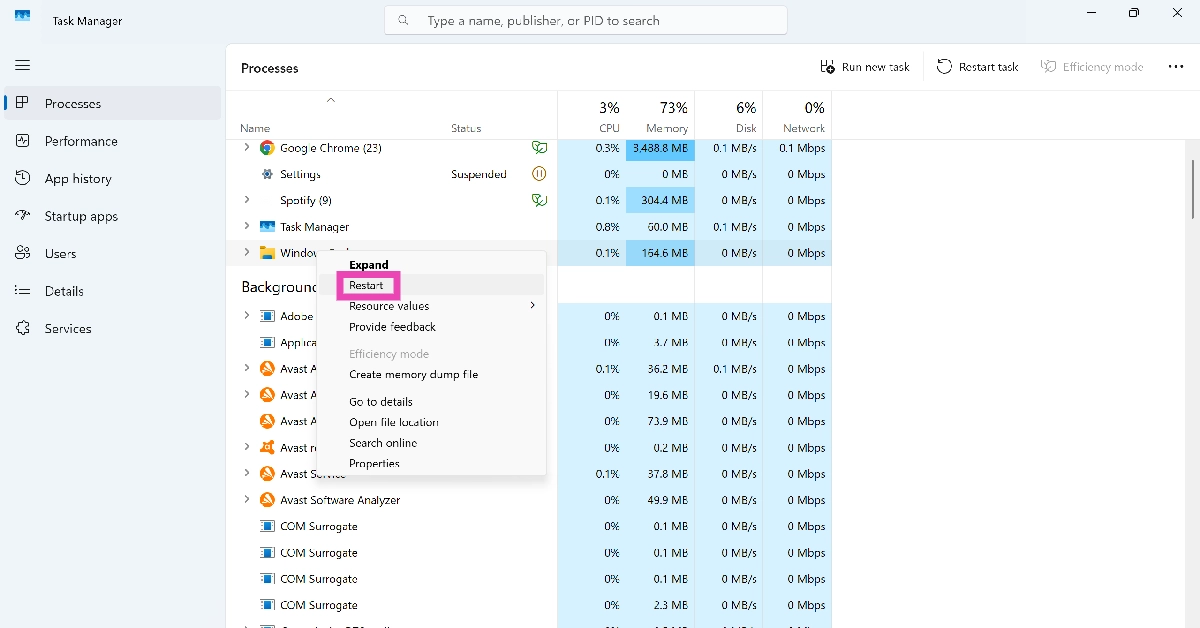This screenshot has height=628, width=1200.
Task: Open App history from sidebar
Action: pyautogui.click(x=78, y=179)
